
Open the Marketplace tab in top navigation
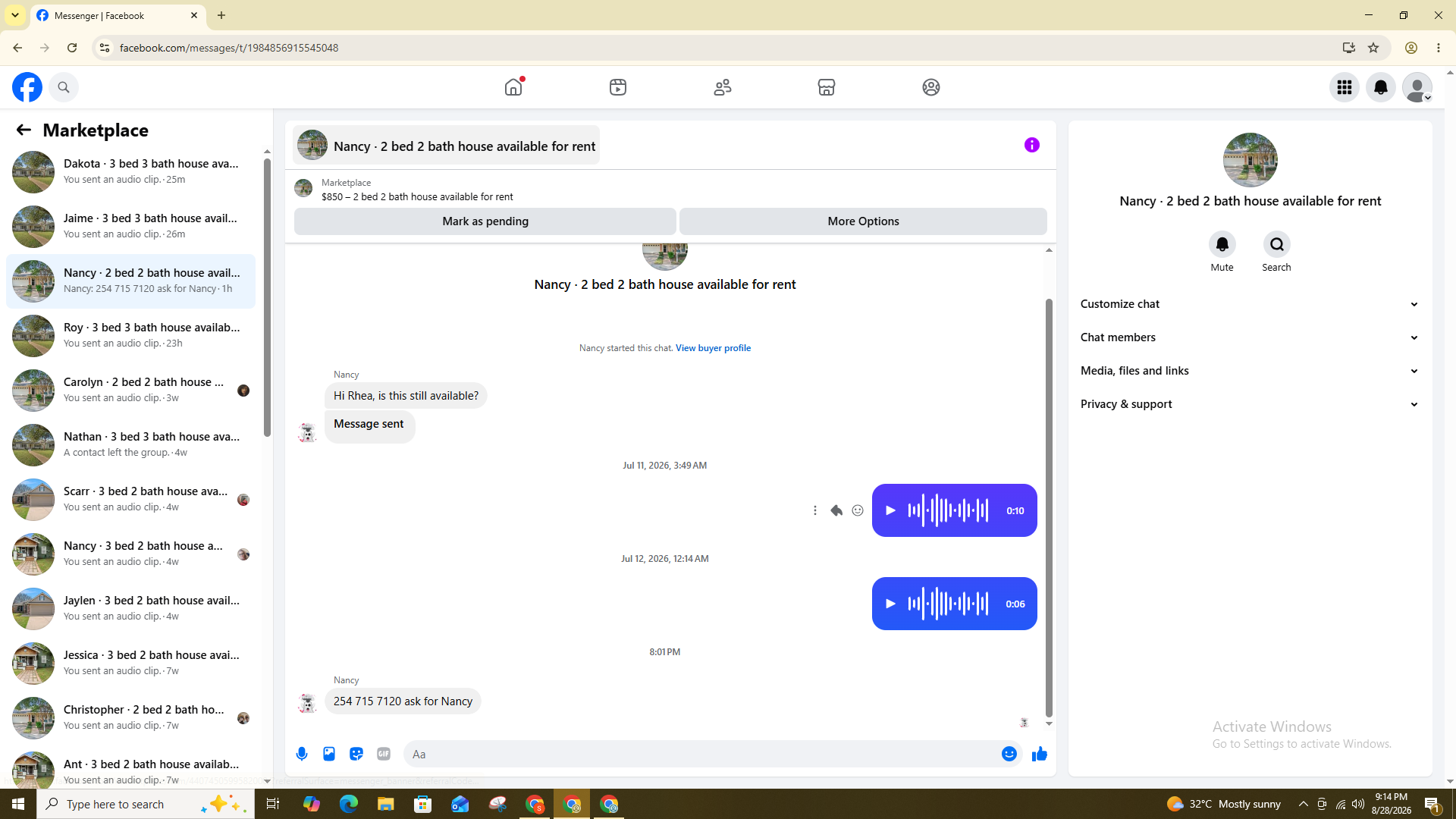point(827,87)
